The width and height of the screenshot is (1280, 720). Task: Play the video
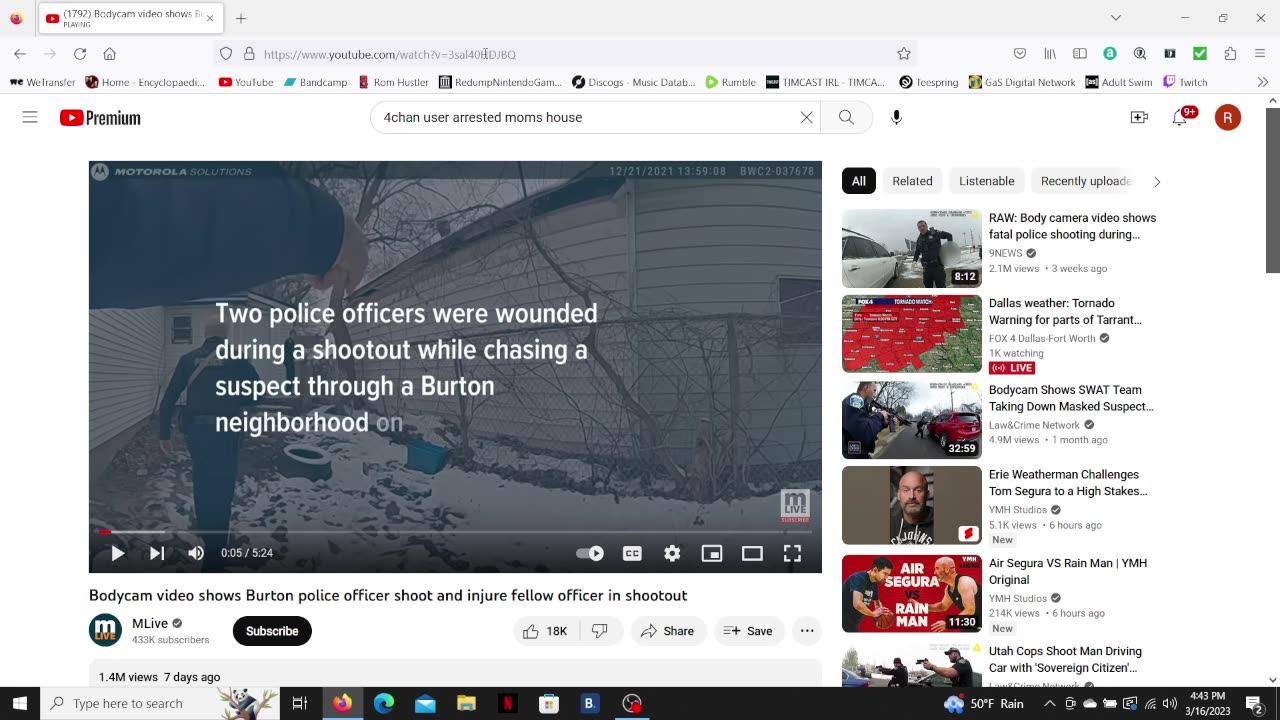117,553
